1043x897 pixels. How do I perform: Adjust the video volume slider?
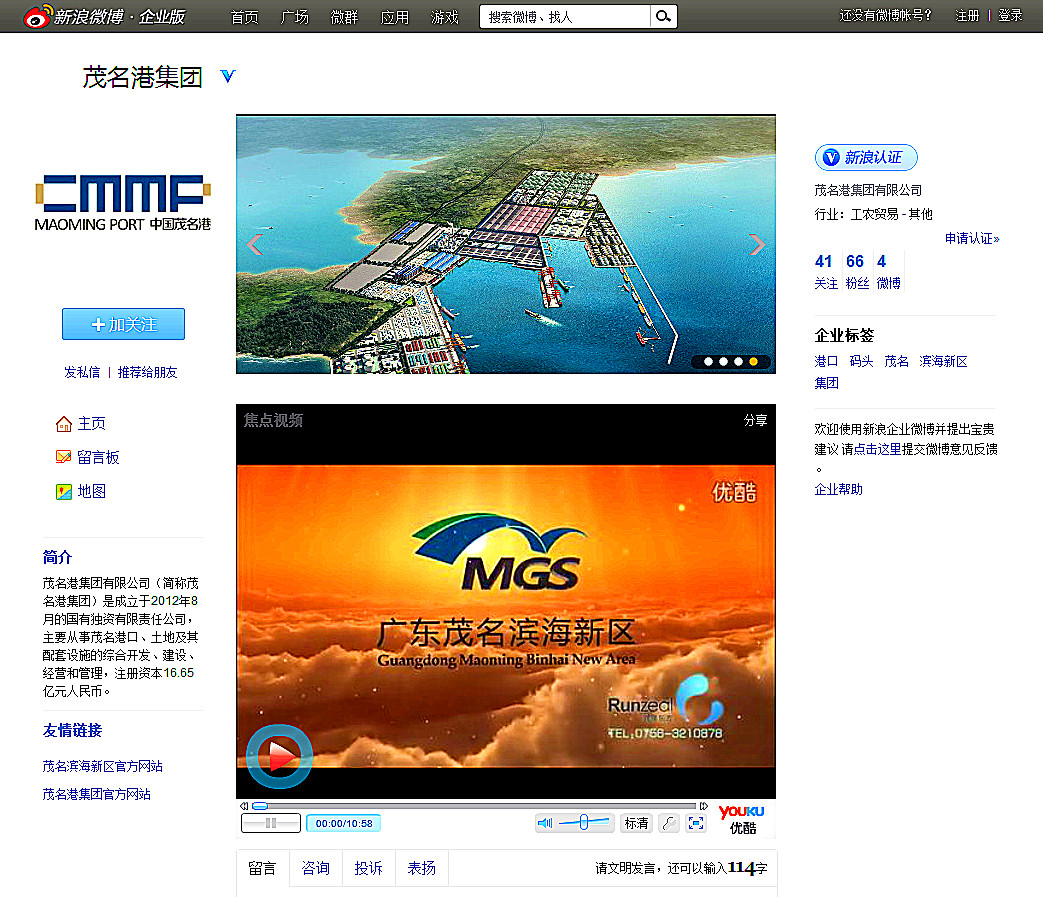(584, 822)
